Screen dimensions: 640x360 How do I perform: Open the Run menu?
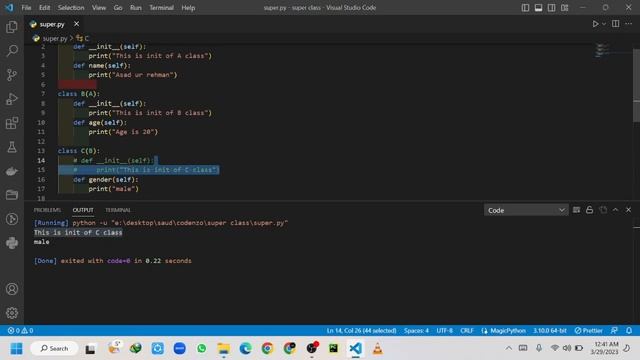pyautogui.click(x=136, y=8)
